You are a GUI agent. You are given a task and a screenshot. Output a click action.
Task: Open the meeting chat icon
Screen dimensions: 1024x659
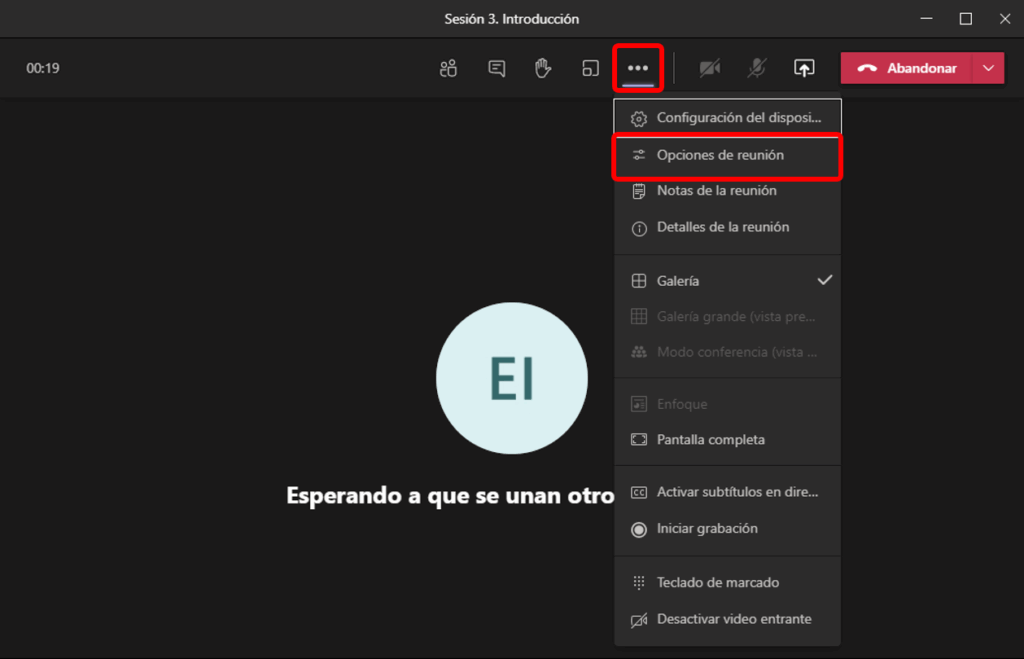click(x=496, y=68)
